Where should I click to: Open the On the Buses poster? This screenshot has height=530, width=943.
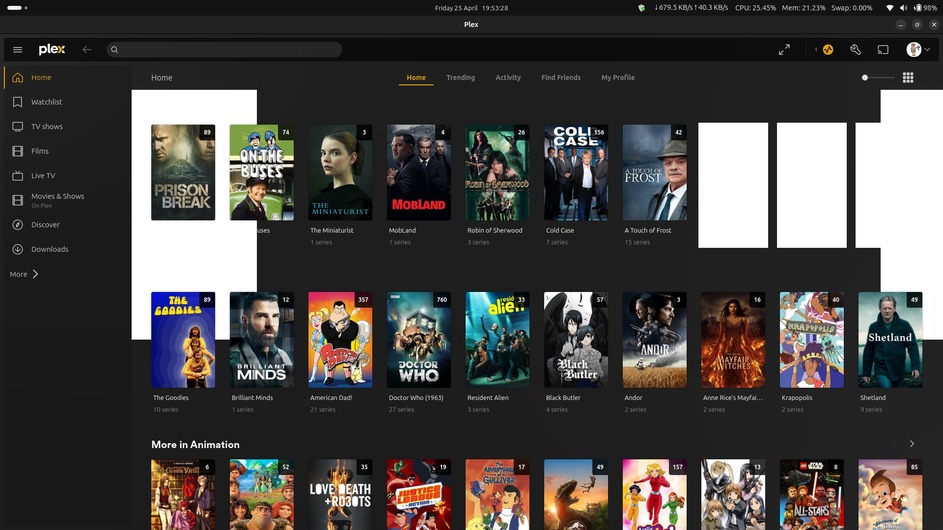click(x=262, y=172)
